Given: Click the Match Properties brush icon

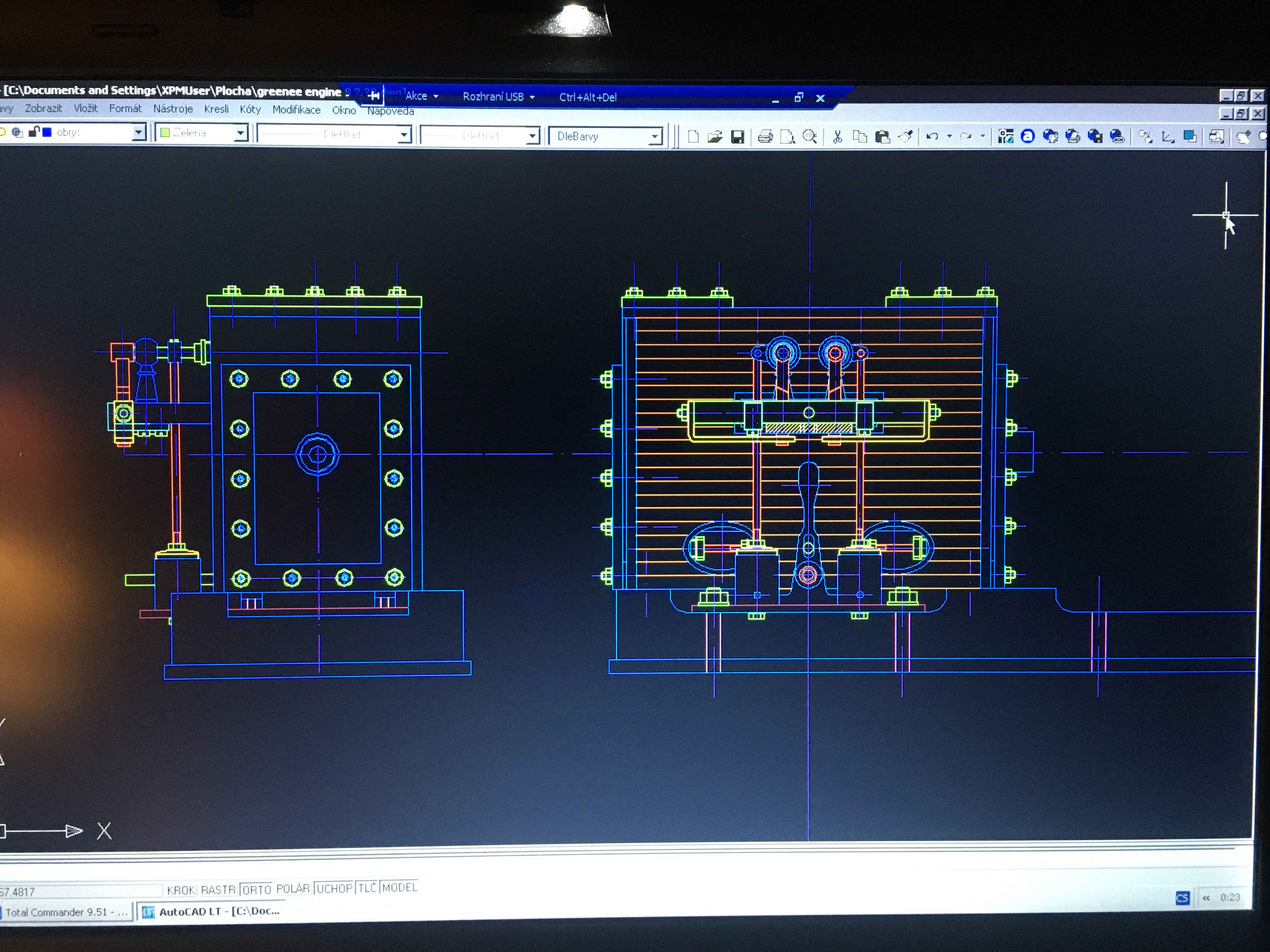Looking at the screenshot, I should 906,137.
